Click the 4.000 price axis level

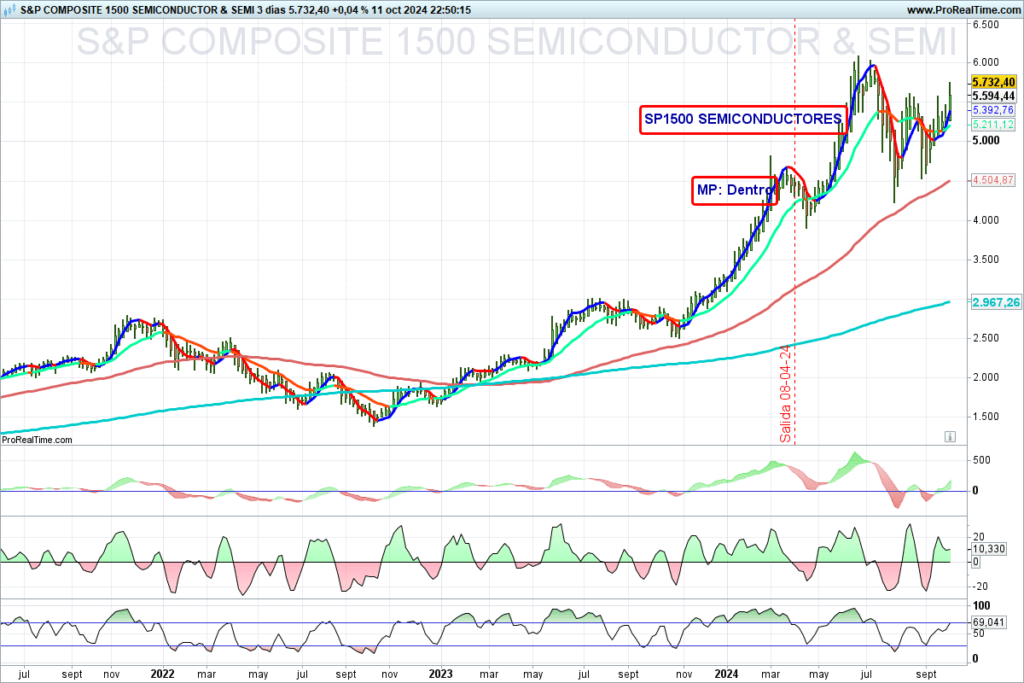986,220
